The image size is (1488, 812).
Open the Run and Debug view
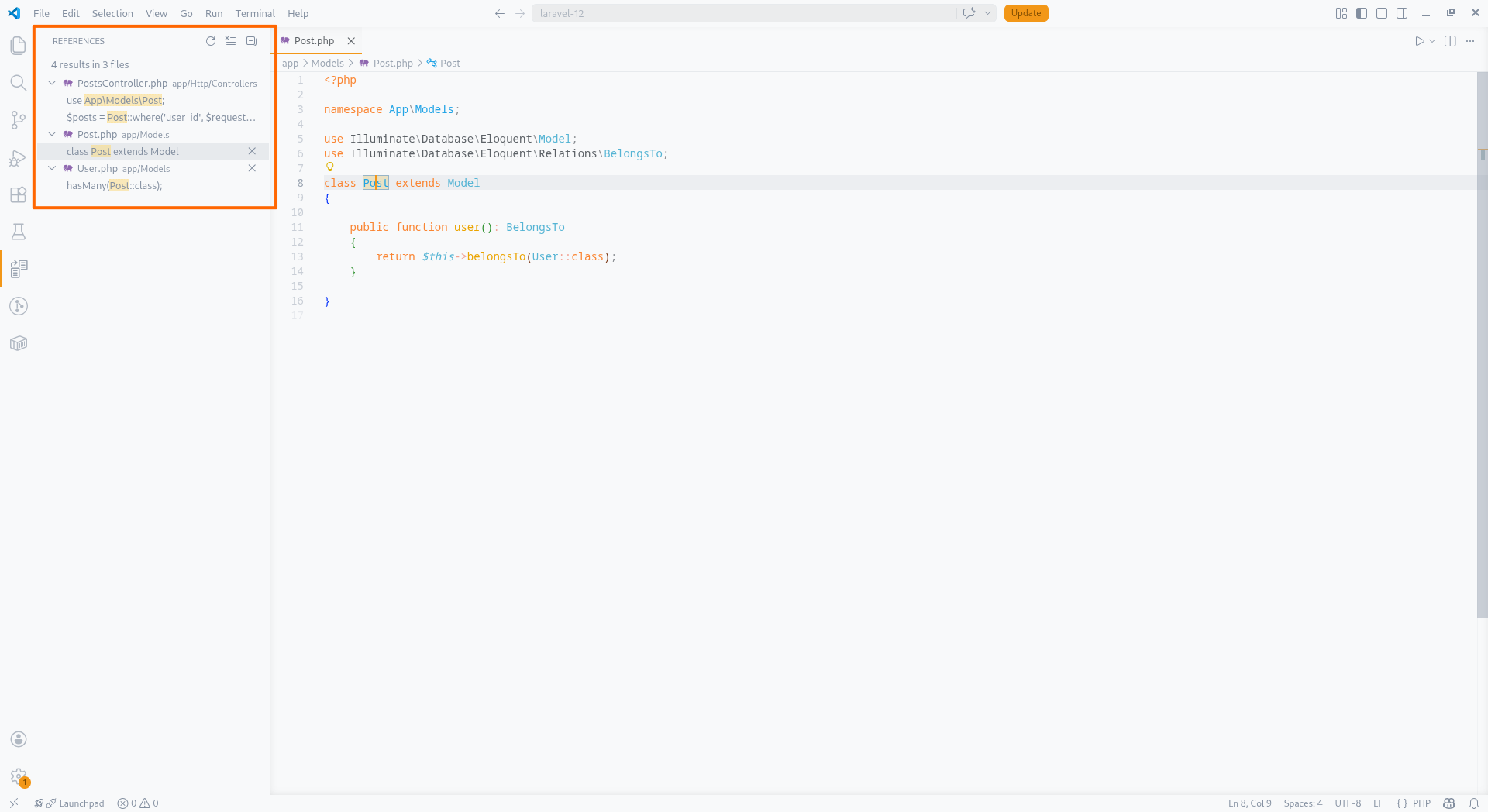pos(19,157)
